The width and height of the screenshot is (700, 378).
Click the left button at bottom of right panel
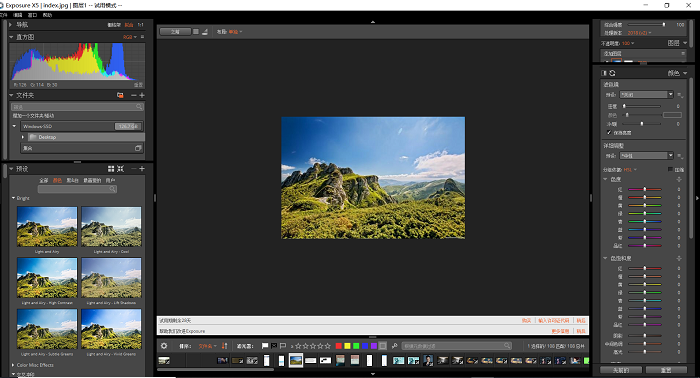point(621,370)
